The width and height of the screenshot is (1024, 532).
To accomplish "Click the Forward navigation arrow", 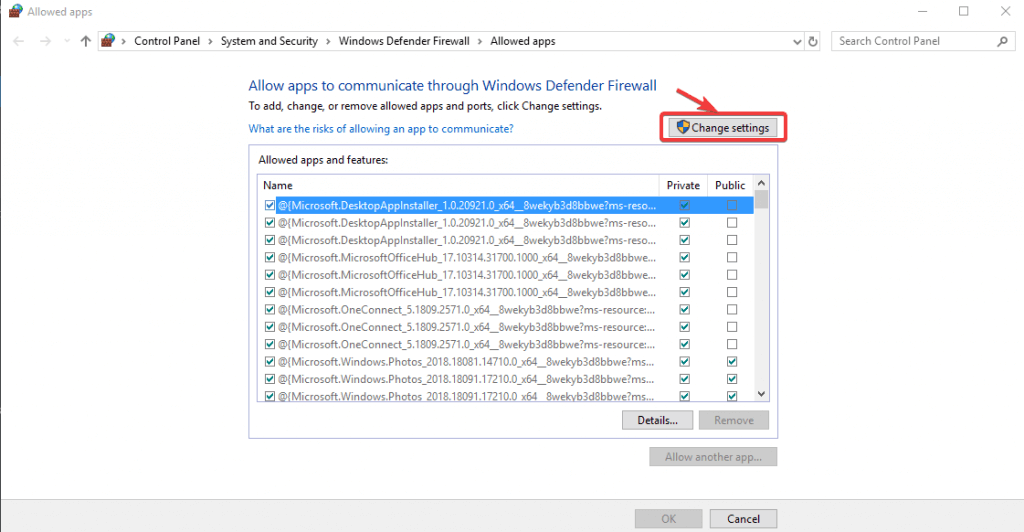I will (x=45, y=41).
